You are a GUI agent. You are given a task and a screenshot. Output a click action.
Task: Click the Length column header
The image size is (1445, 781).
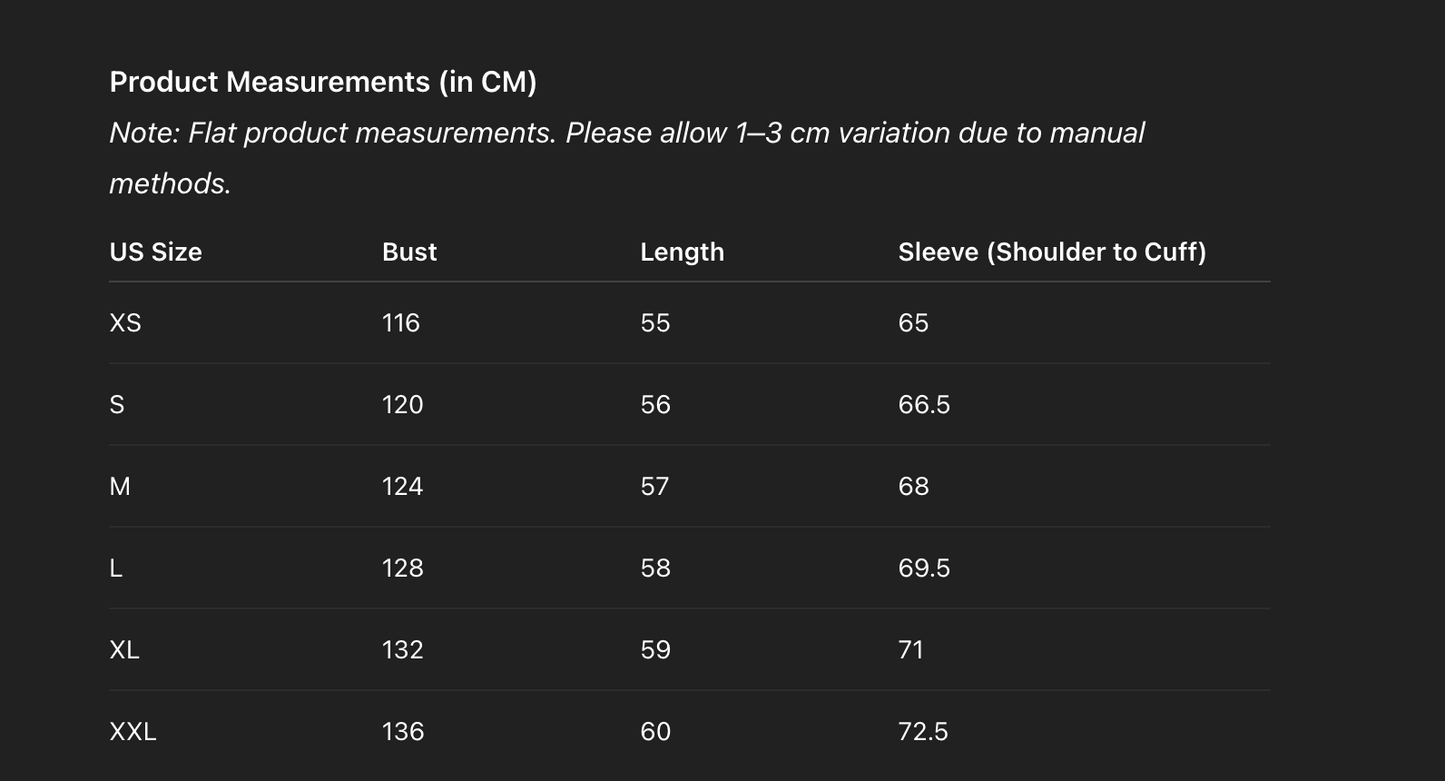[x=682, y=252]
